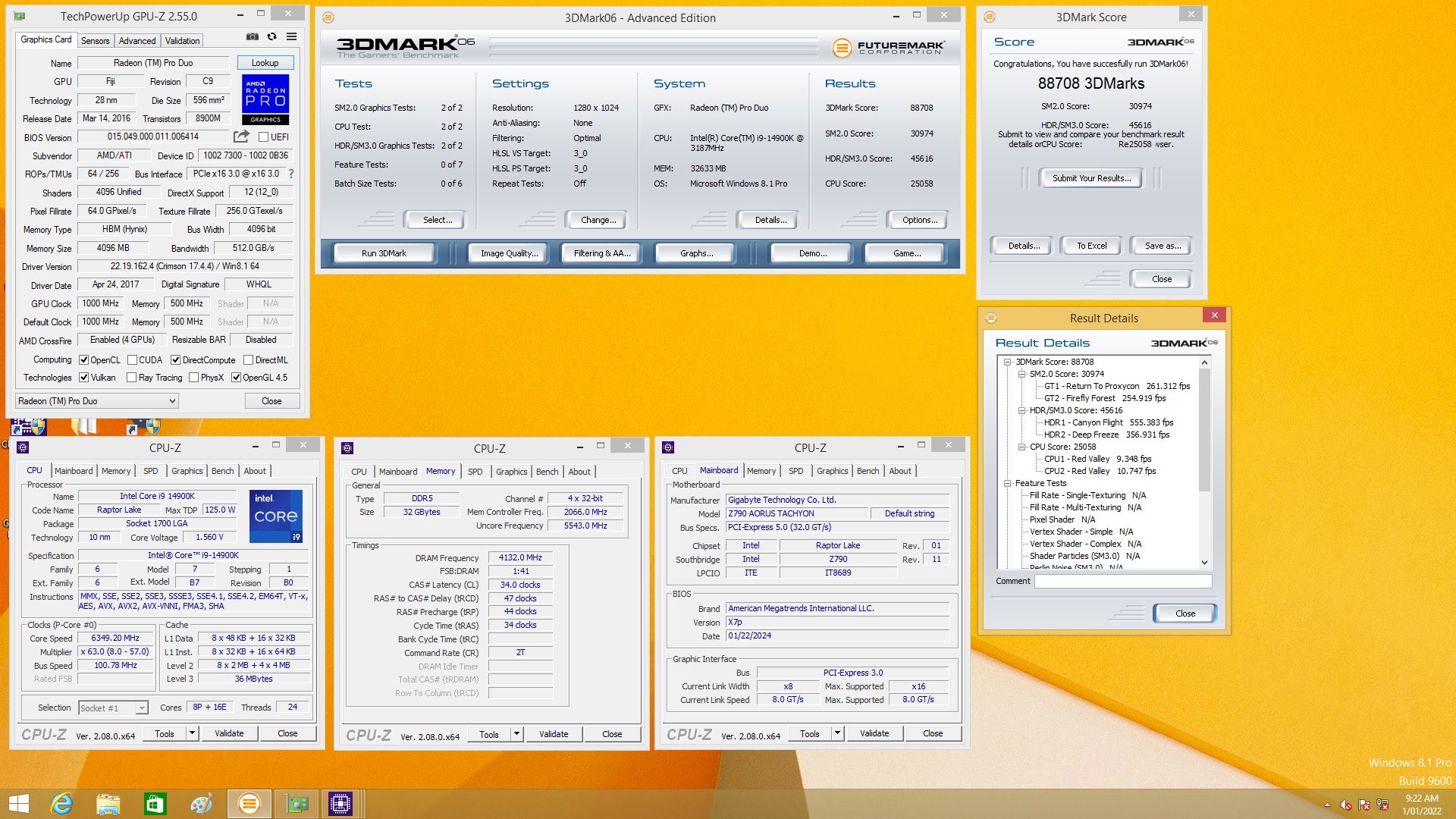The image size is (1456, 819).
Task: Toggle the DirectCompute checkbox
Action: (176, 360)
